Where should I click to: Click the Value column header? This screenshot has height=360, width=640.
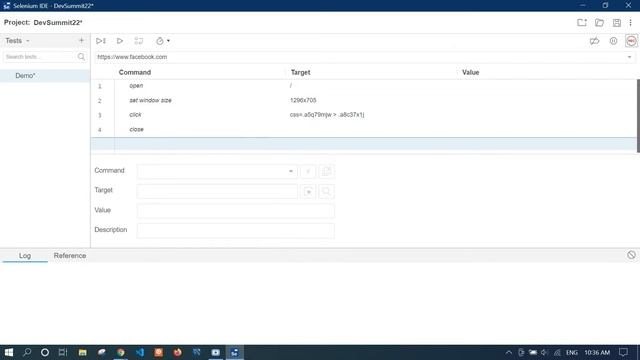tap(470, 72)
